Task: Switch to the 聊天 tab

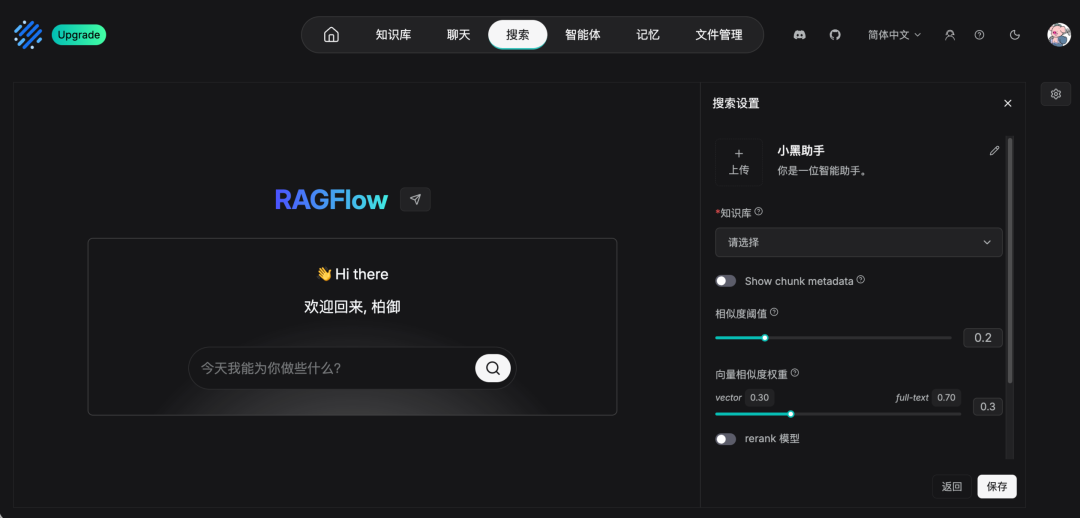Action: 459,34
